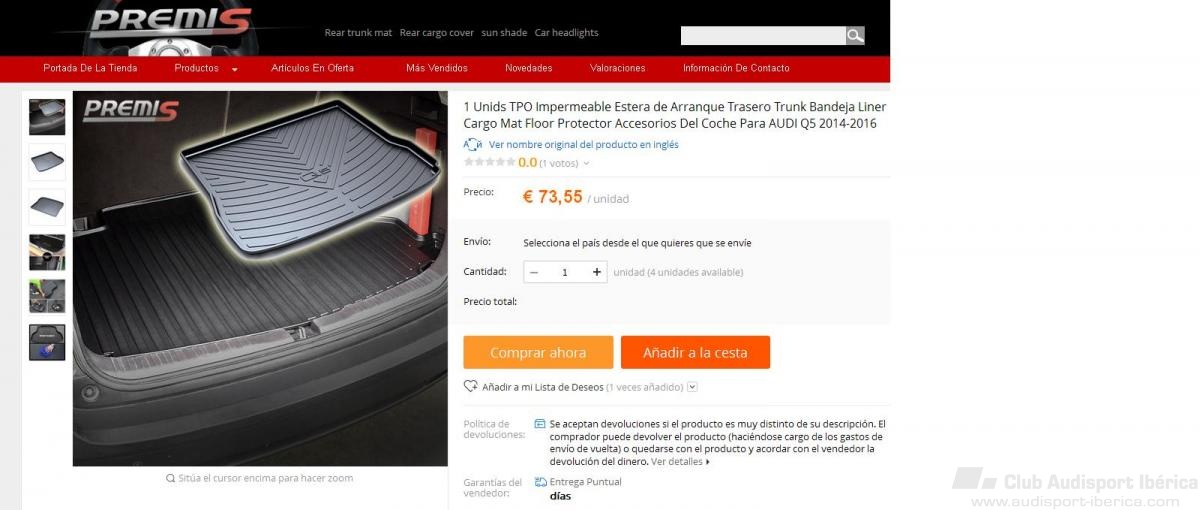Open the Productos dropdown menu
This screenshot has width=1200, height=510.
205,69
